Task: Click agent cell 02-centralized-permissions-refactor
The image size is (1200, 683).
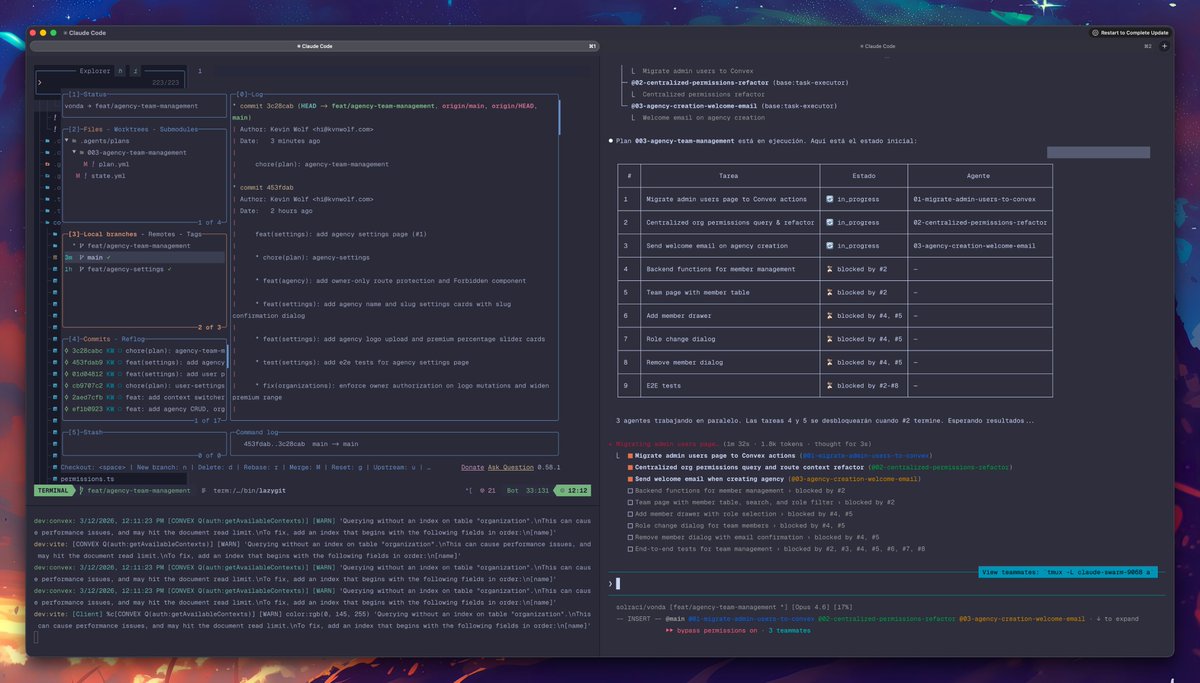Action: 980,222
